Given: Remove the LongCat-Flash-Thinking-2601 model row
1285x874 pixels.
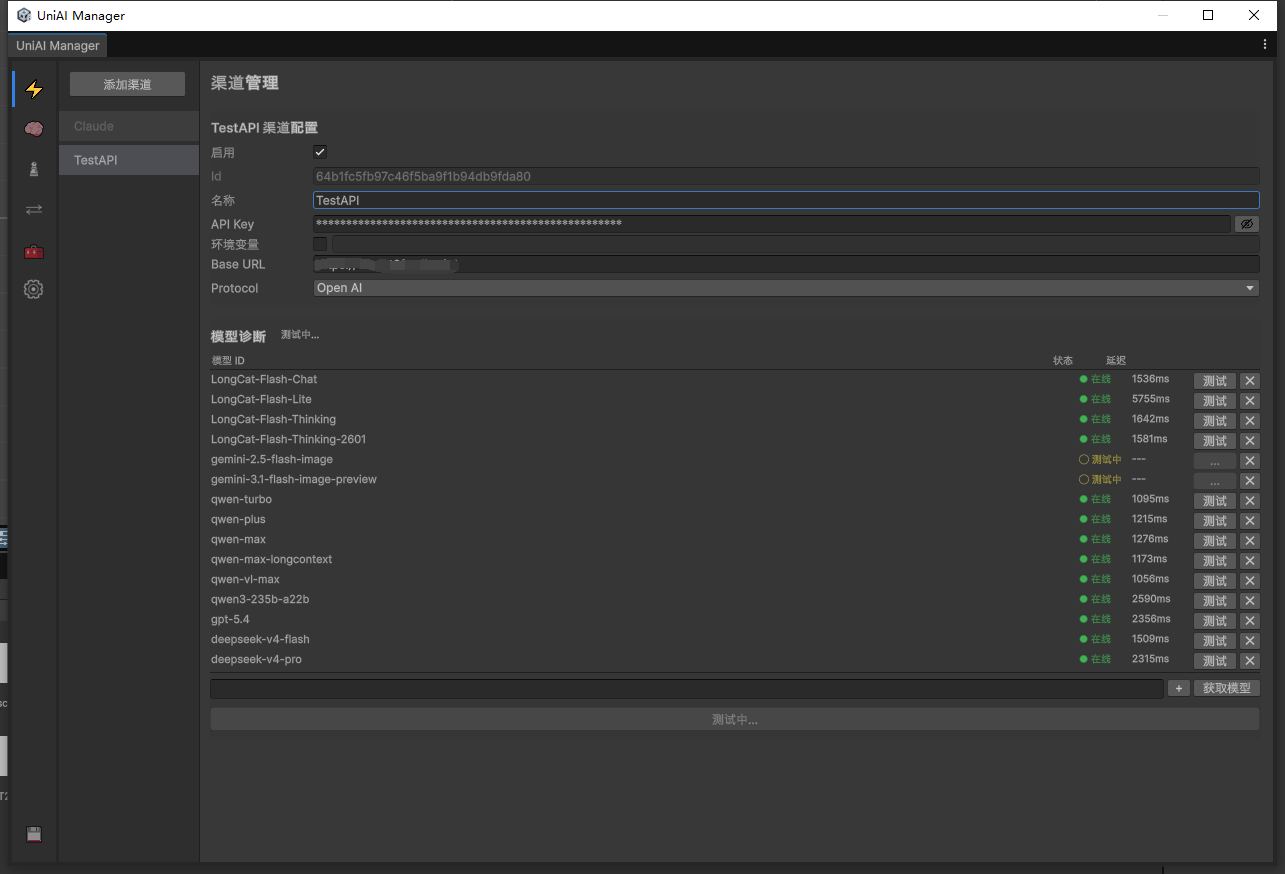Looking at the screenshot, I should point(1250,441).
